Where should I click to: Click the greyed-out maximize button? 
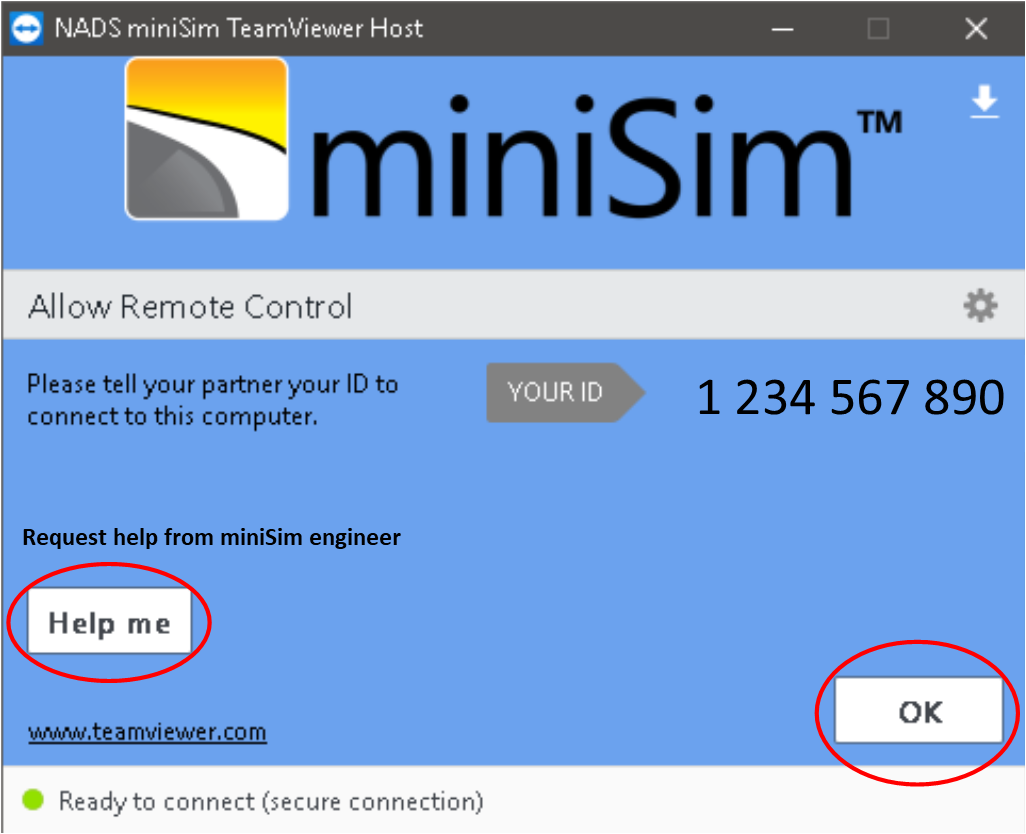[x=878, y=28]
